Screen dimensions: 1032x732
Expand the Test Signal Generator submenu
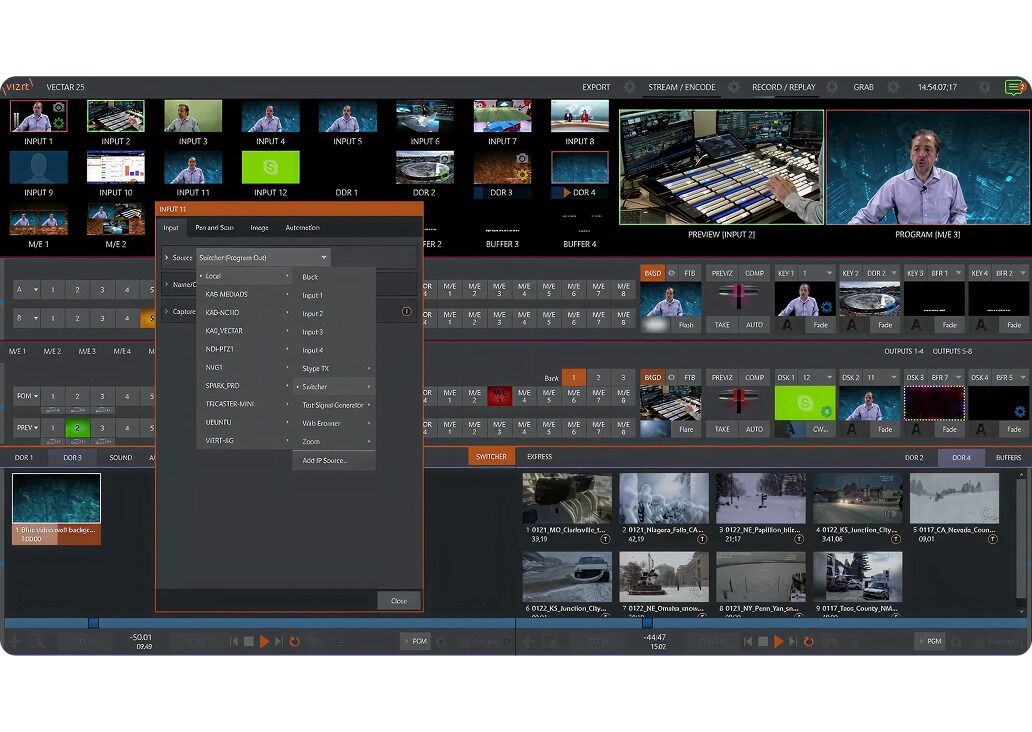[334, 404]
